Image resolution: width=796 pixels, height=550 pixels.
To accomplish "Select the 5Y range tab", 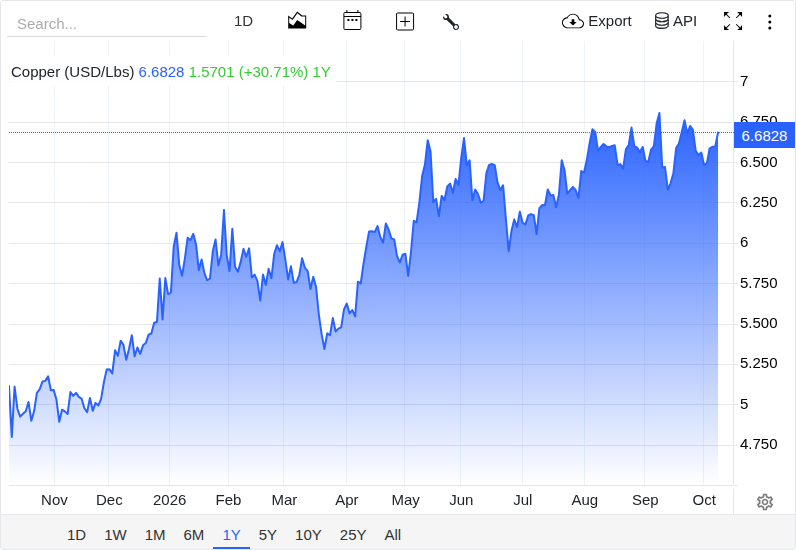I will point(268,535).
